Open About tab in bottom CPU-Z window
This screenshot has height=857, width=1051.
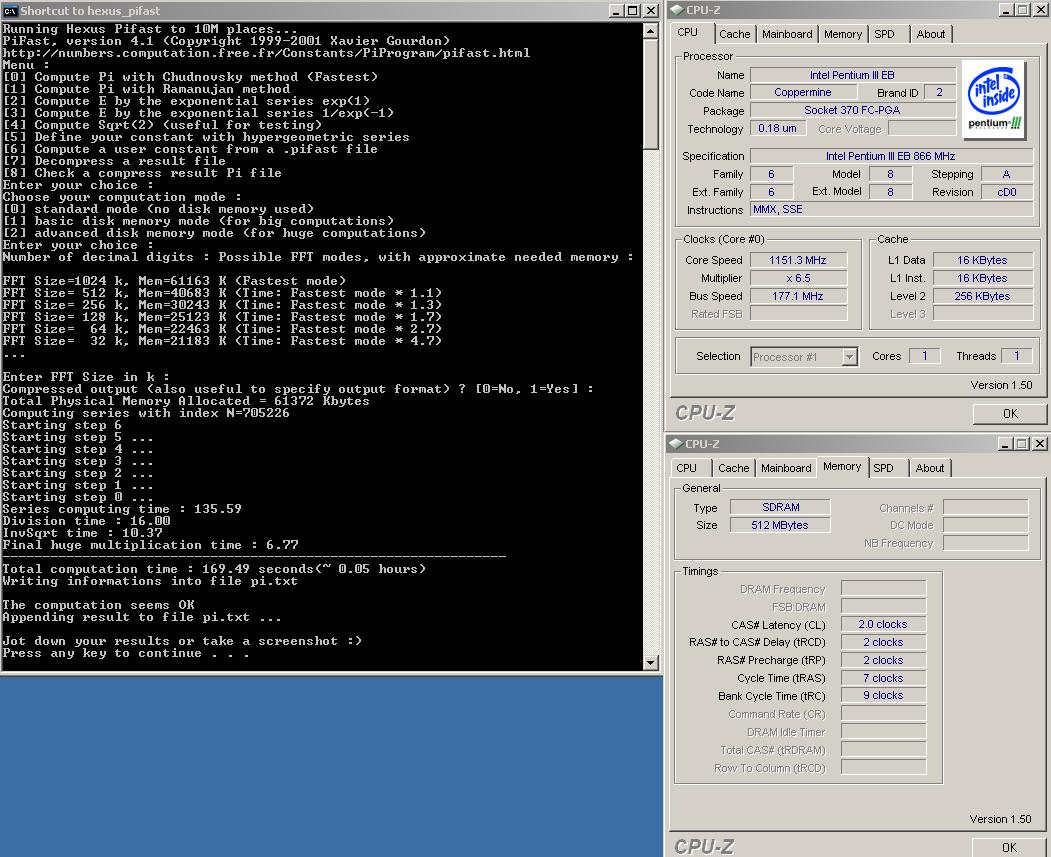pyautogui.click(x=930, y=468)
